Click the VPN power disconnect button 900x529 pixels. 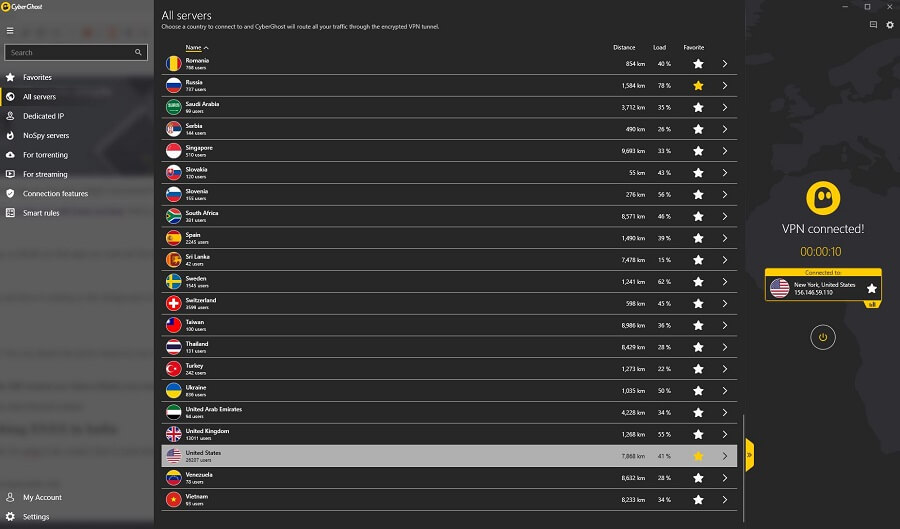click(823, 337)
